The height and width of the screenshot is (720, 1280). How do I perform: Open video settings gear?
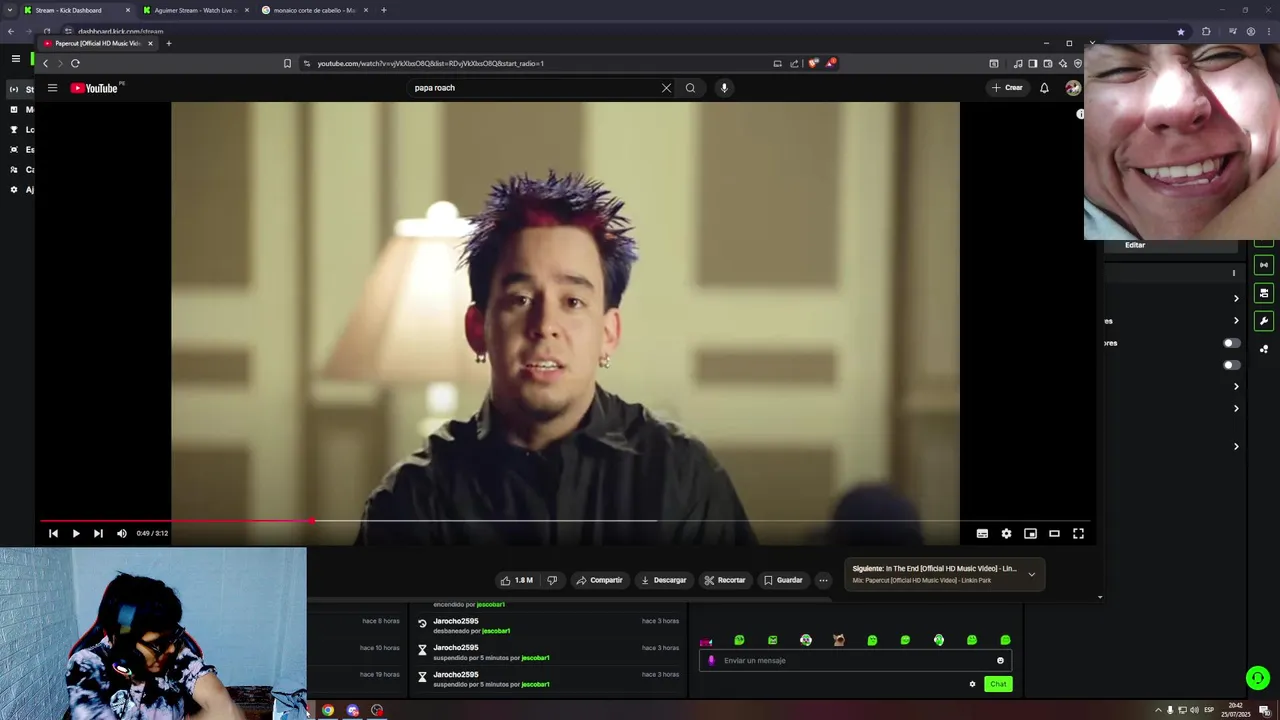click(1006, 533)
